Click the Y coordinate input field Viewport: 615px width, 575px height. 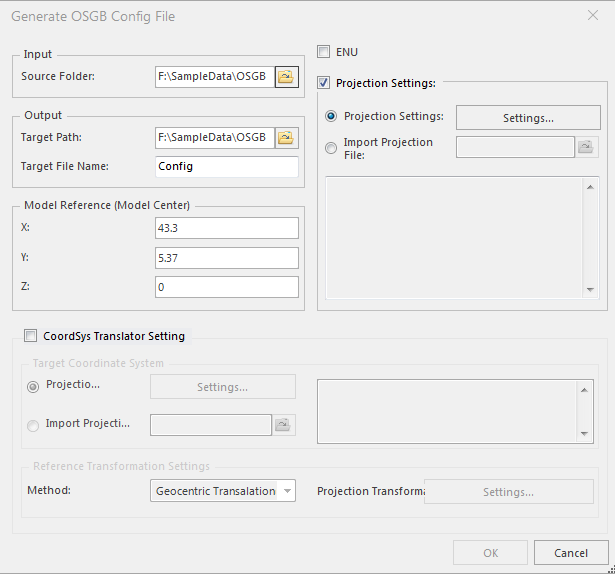[227, 258]
